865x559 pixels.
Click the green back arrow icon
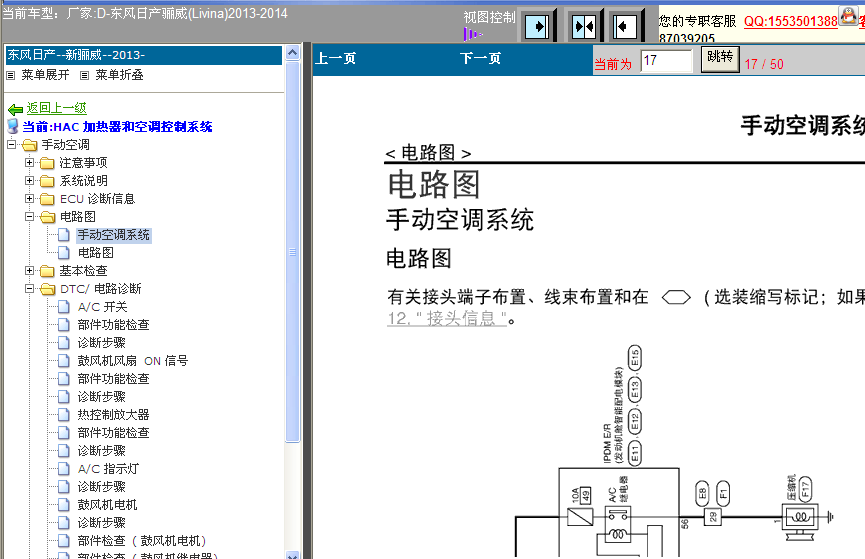[15, 109]
